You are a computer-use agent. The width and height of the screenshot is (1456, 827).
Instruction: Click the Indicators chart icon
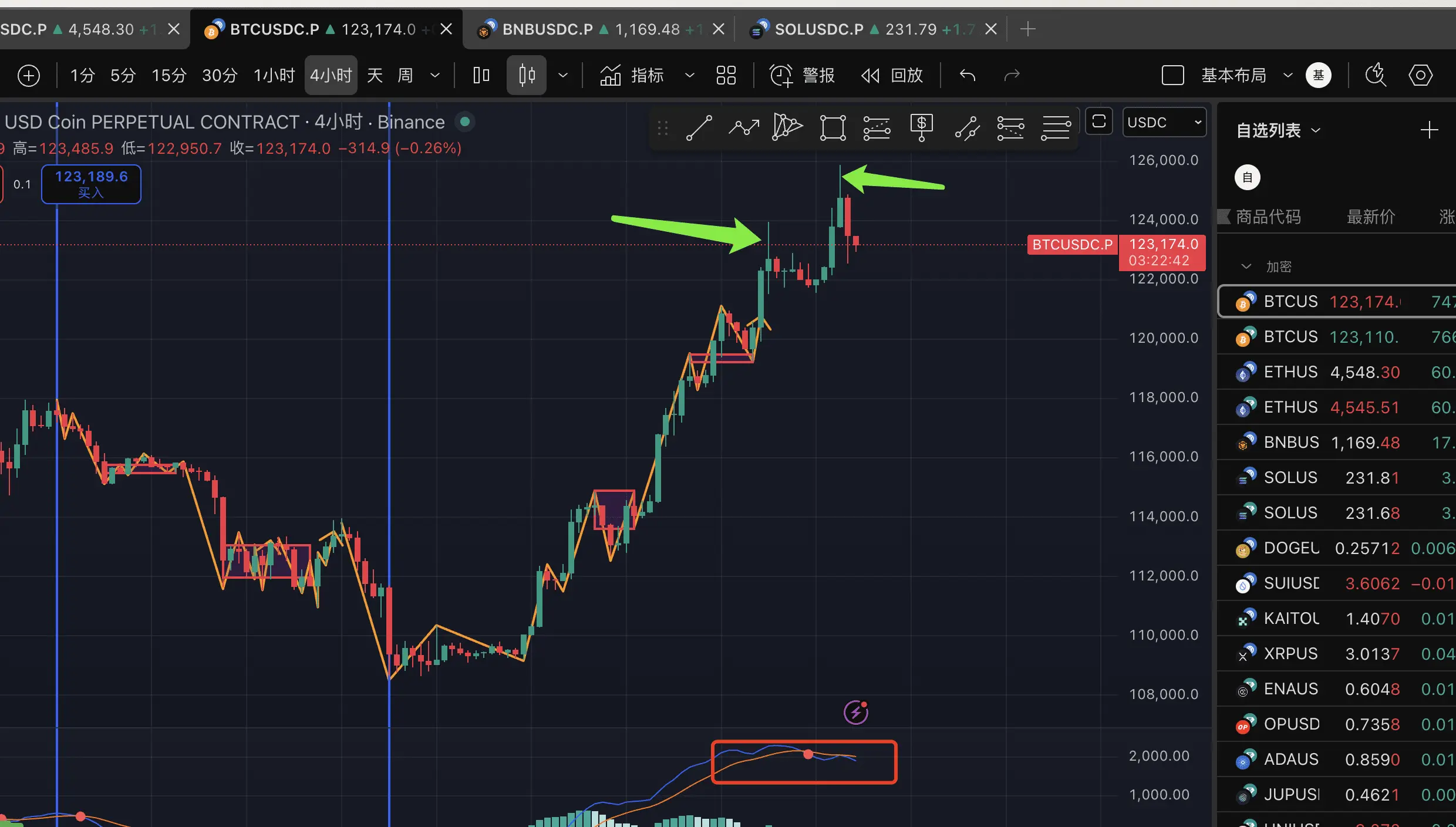coord(611,75)
